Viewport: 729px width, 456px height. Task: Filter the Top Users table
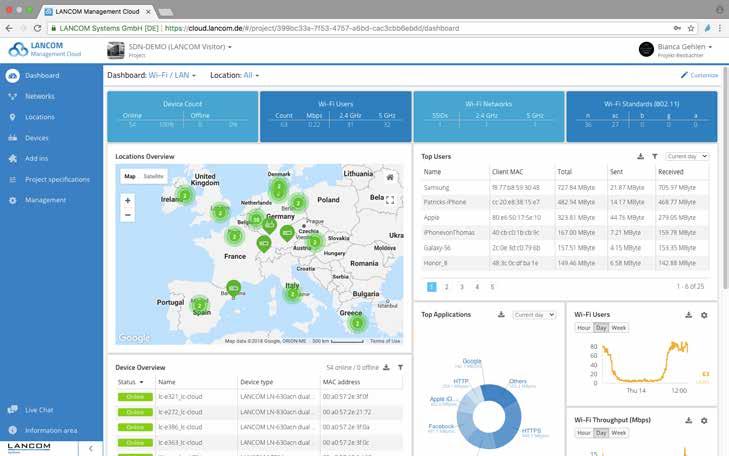tap(655, 156)
